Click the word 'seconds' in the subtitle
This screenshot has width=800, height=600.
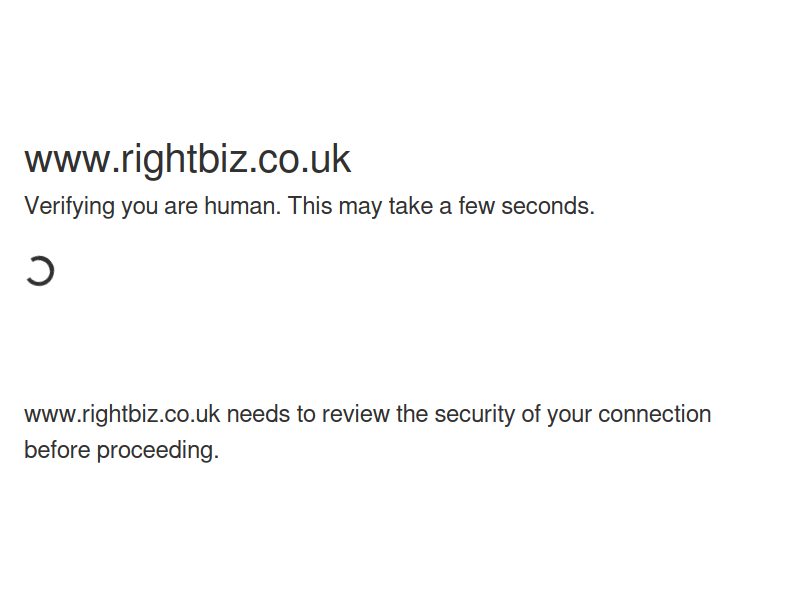547,206
